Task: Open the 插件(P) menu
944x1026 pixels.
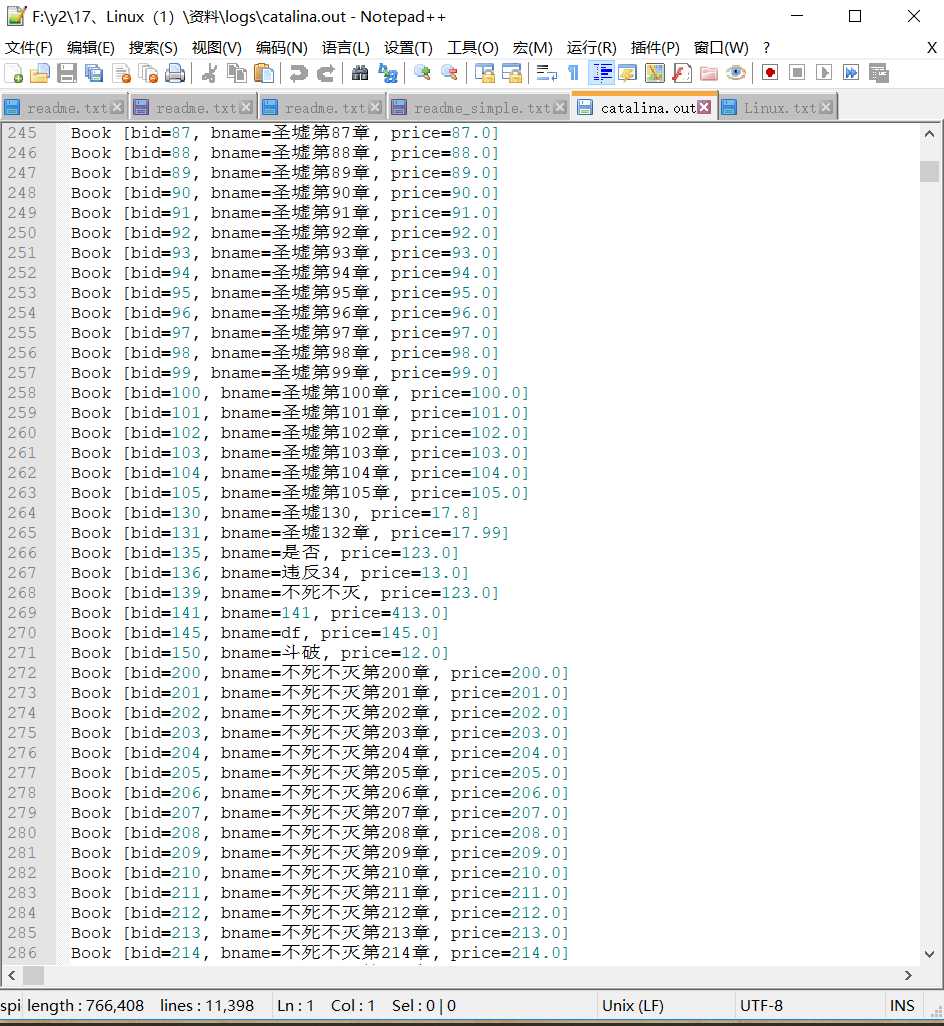Action: click(655, 48)
